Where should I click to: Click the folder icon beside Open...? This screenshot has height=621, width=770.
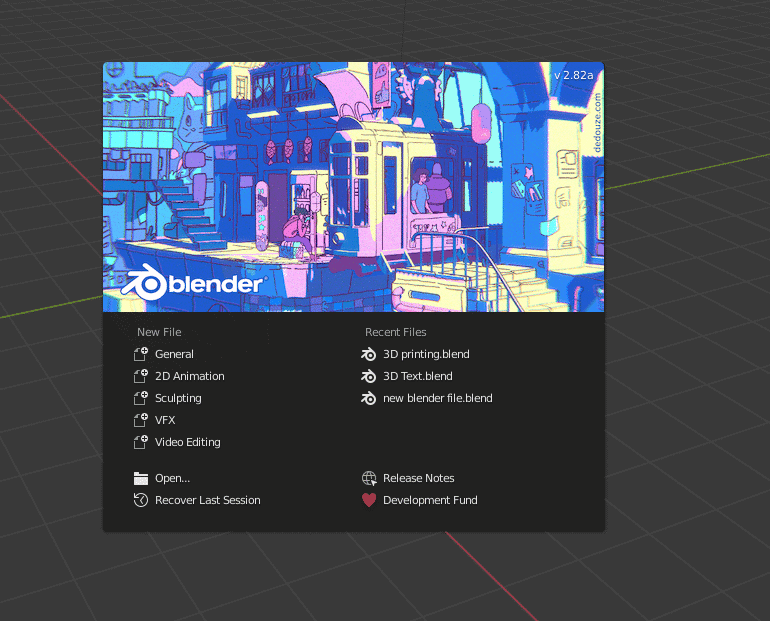140,478
